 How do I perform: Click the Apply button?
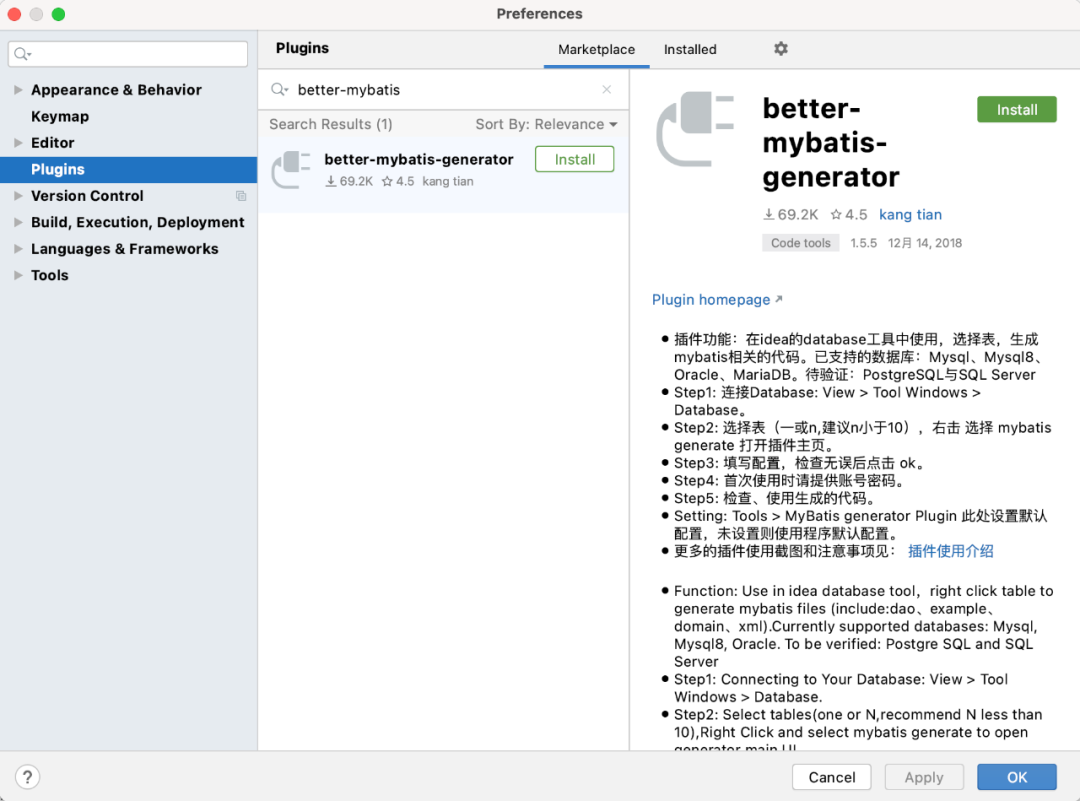[x=924, y=778]
